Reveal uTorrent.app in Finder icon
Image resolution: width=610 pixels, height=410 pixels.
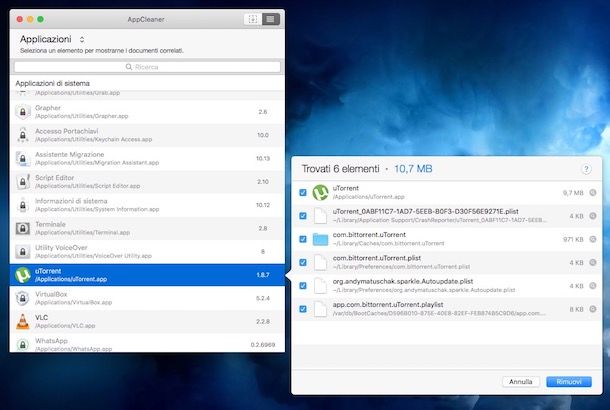pos(592,193)
